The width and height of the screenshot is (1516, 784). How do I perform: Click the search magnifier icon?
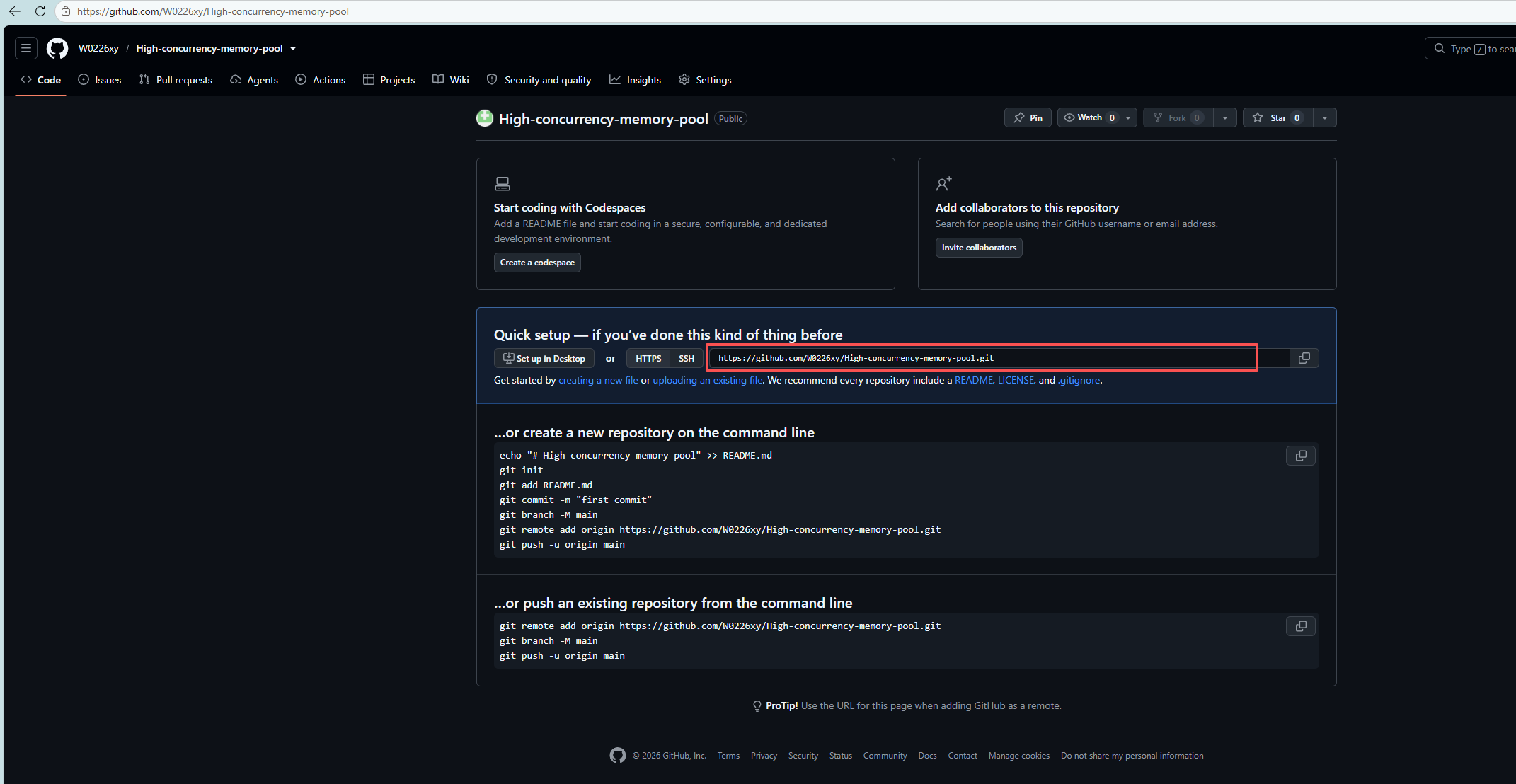point(1440,48)
